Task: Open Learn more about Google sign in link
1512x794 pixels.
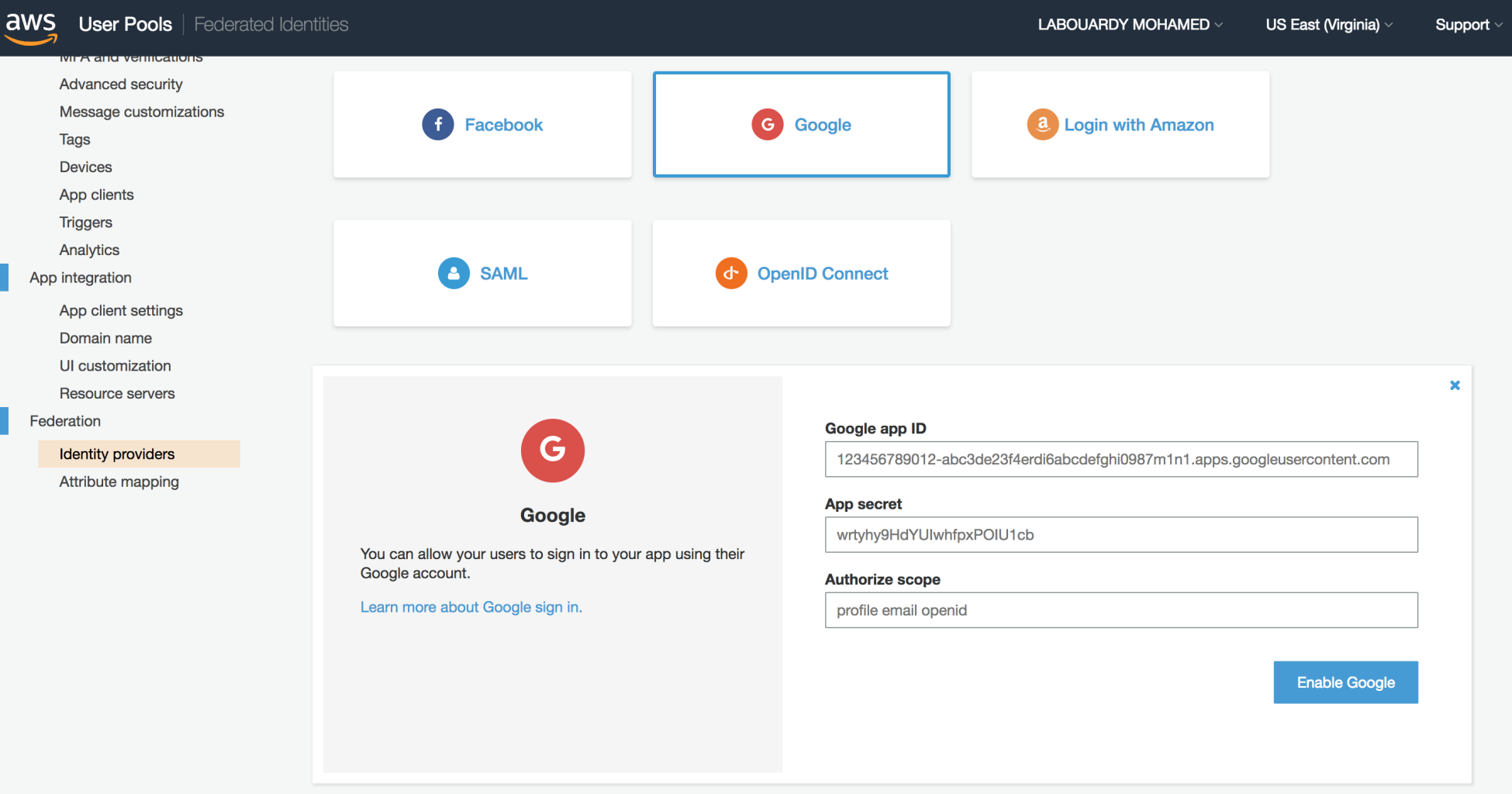Action: click(471, 607)
